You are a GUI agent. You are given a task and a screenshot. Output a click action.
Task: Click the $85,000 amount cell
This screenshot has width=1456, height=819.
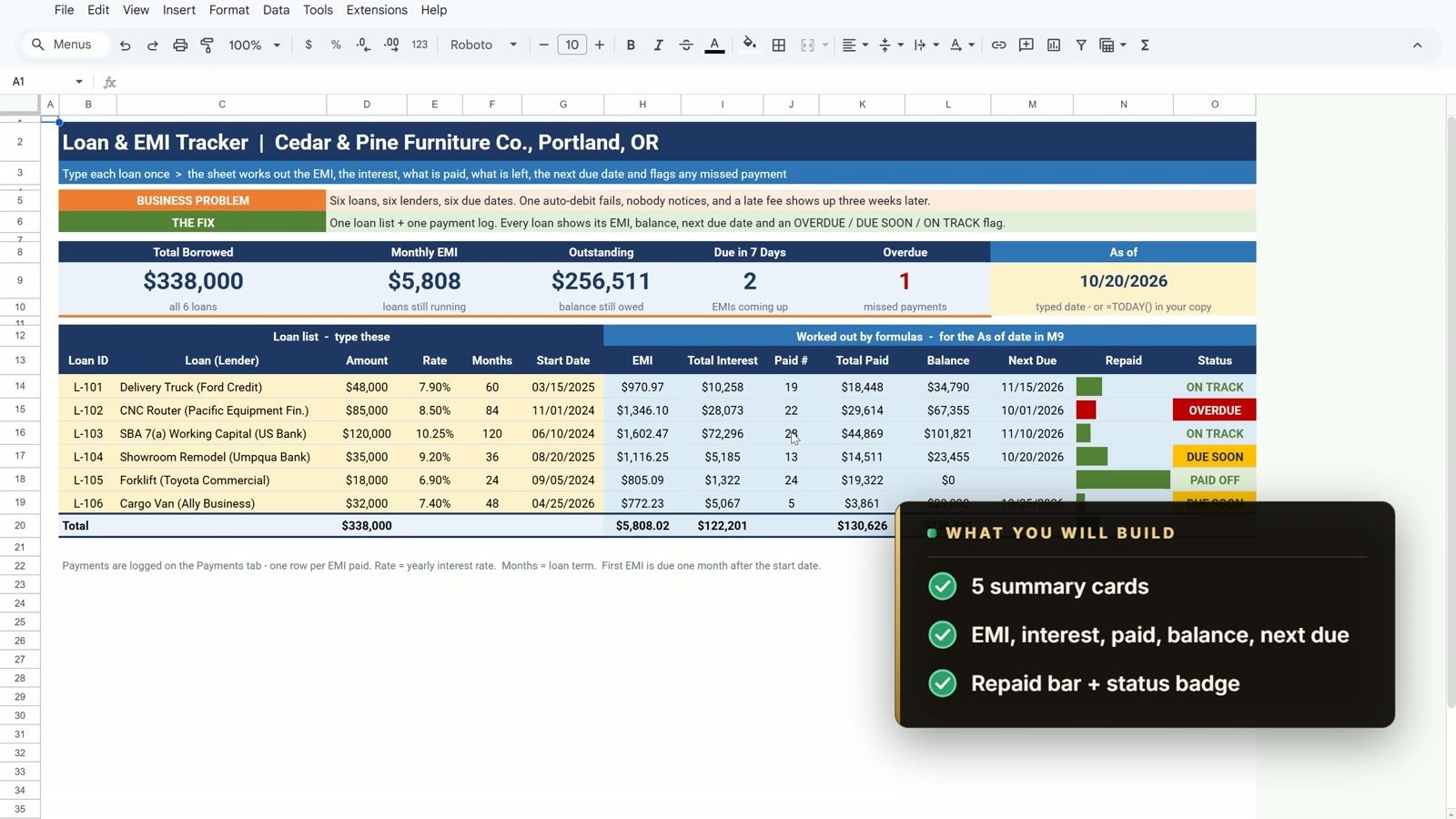(x=367, y=410)
